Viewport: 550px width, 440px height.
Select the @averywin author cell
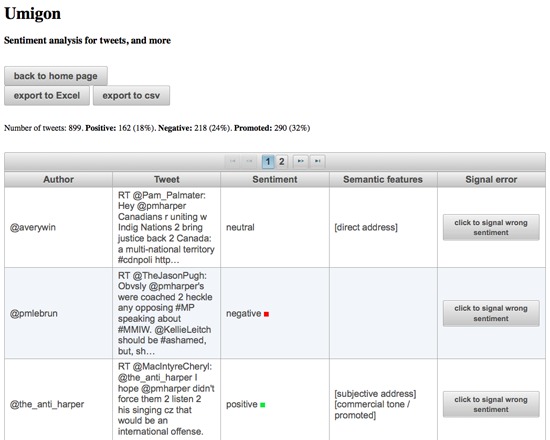click(59, 227)
